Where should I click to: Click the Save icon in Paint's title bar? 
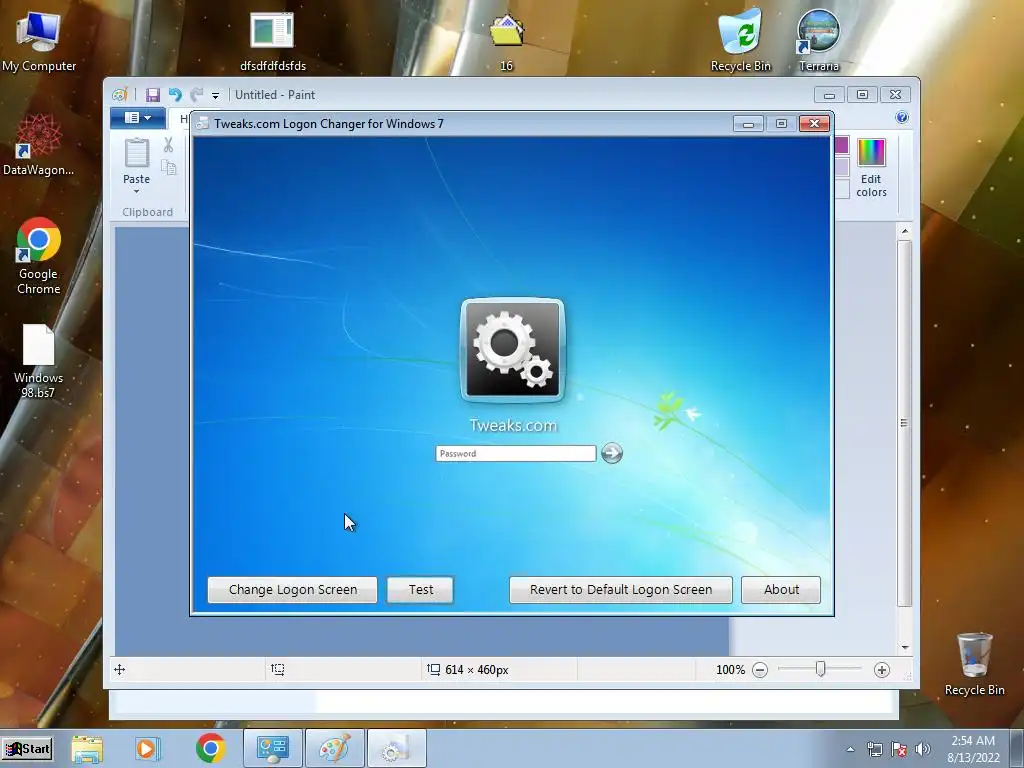[153, 95]
